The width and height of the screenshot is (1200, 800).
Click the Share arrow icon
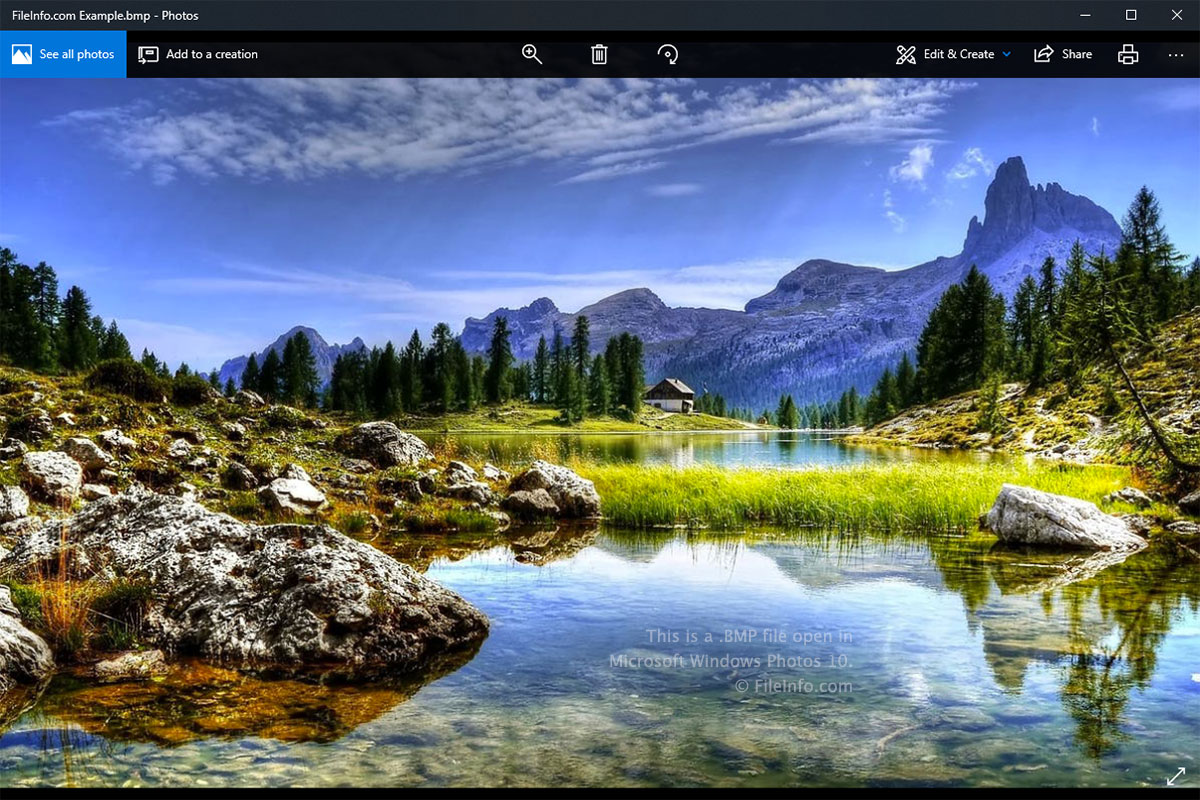(x=1044, y=54)
